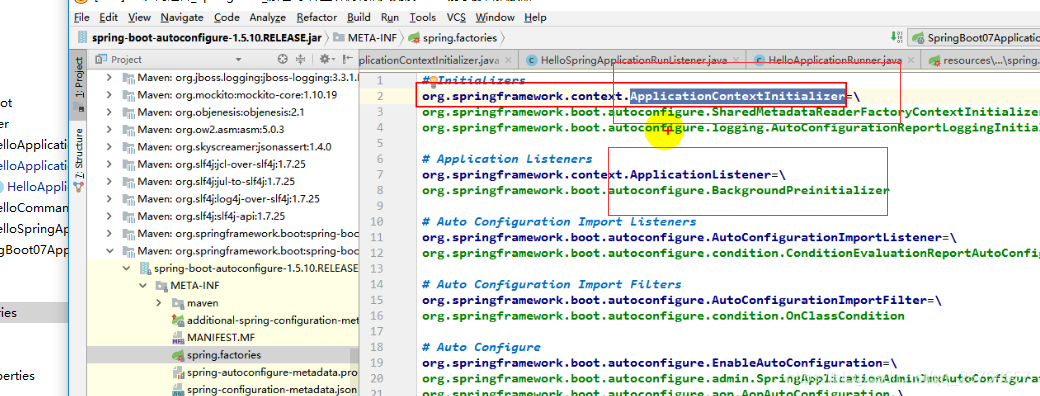The width and height of the screenshot is (1040, 396).
Task: Click BackgroundPreinitializer value on line 8
Action: pyautogui.click(x=801, y=190)
